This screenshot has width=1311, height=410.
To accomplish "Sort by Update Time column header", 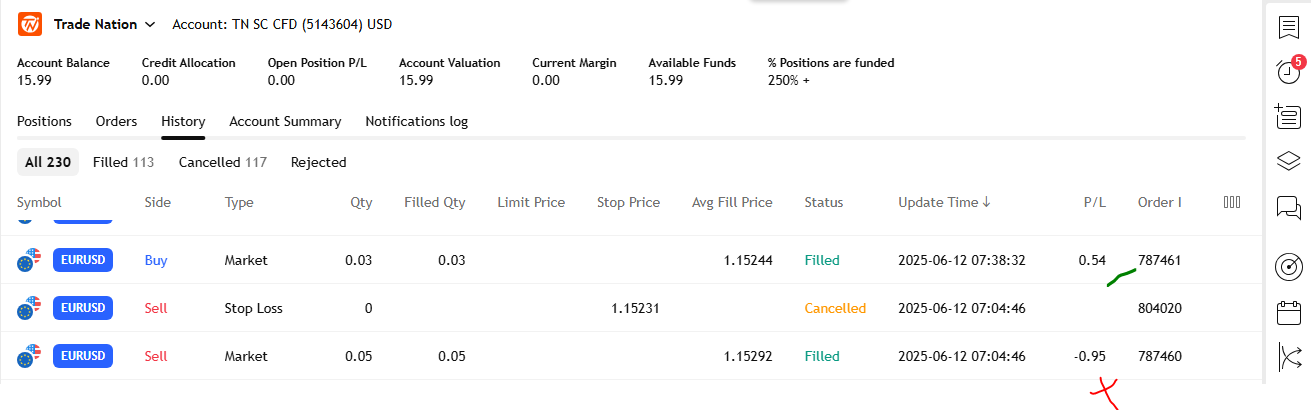I will point(944,202).
